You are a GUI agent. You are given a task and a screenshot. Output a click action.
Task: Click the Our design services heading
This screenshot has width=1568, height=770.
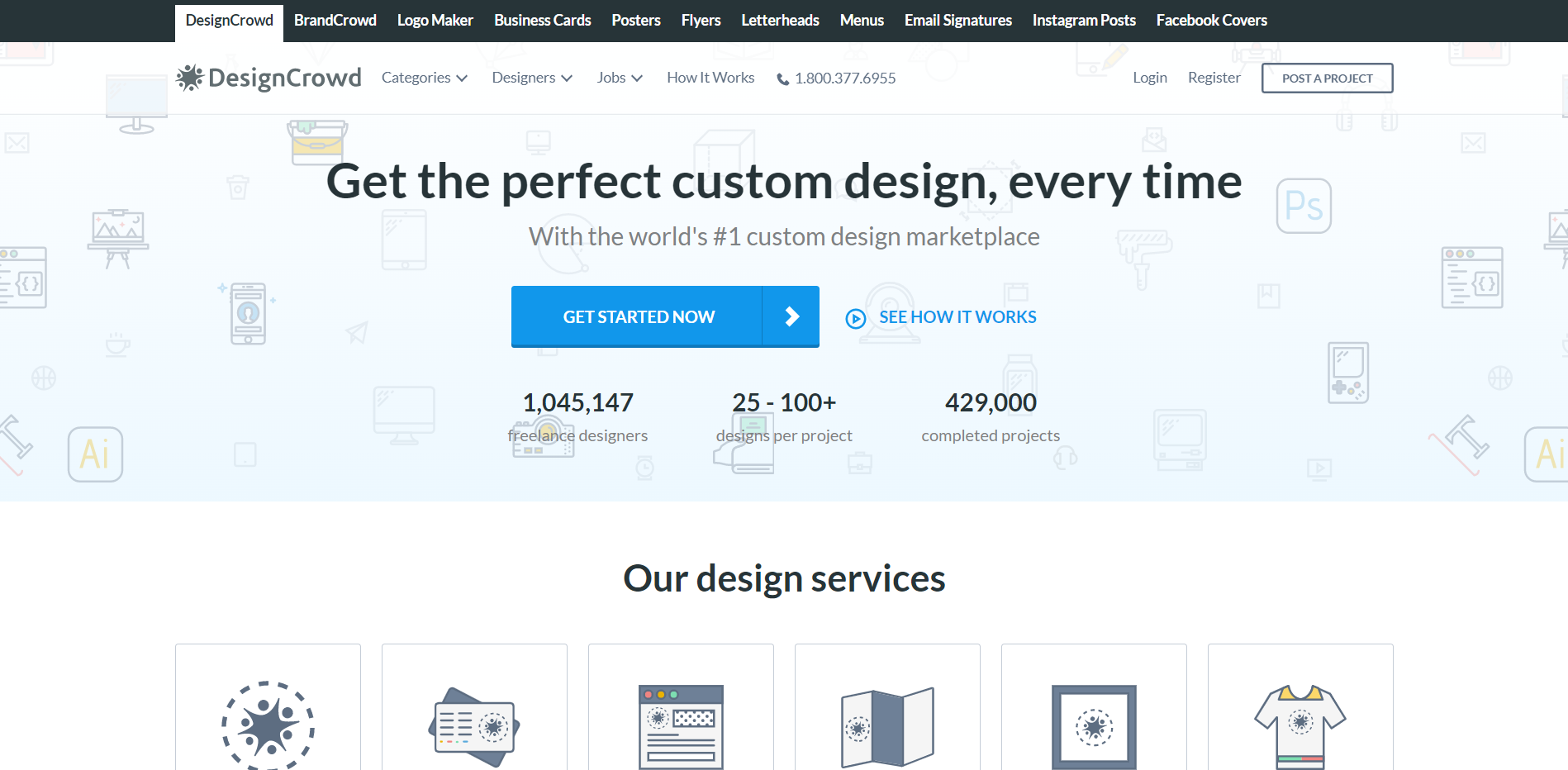784,578
